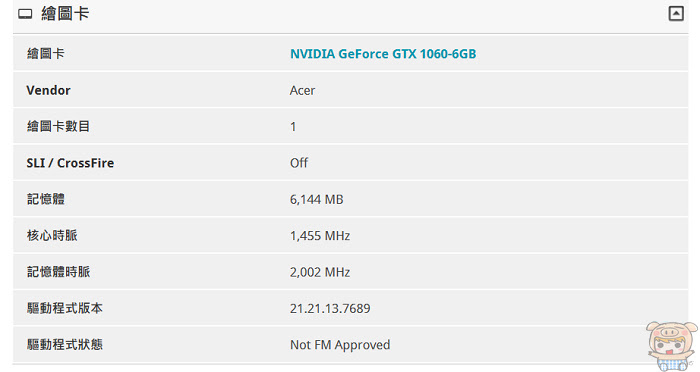Screen dimensions: 700x372
Task: Click the Off value for SLI / CrossFire
Action: (x=299, y=163)
